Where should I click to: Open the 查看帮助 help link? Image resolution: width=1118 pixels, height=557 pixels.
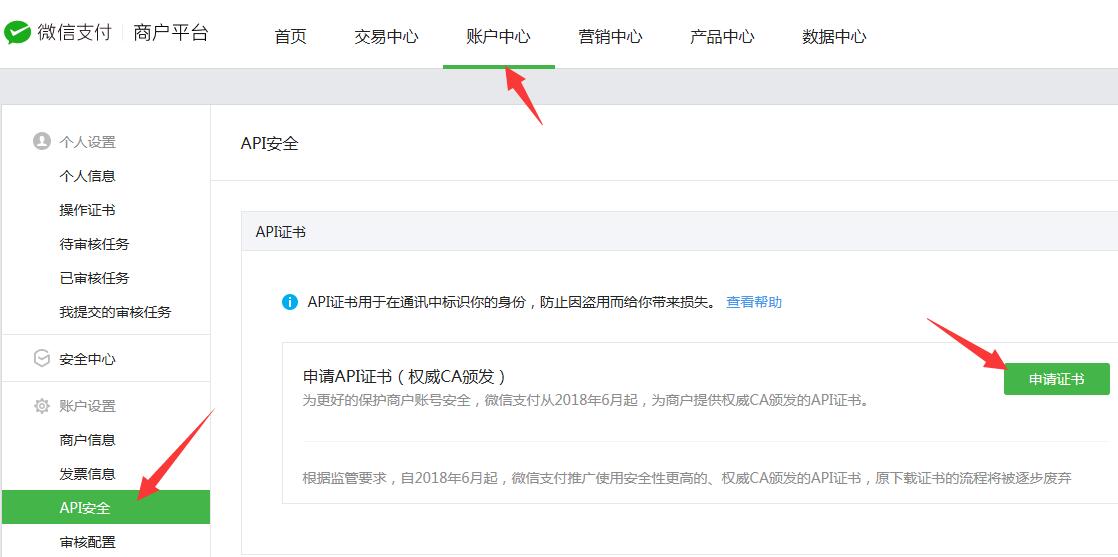754,302
